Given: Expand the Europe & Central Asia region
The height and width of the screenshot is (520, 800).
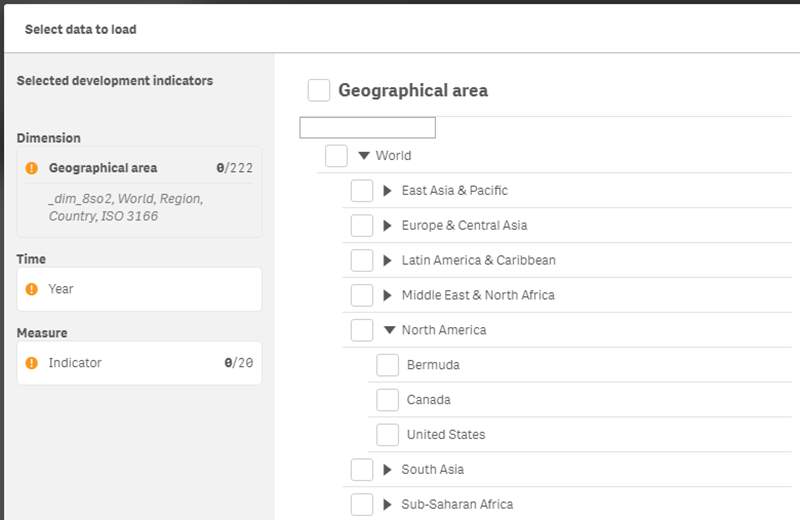Looking at the screenshot, I should point(388,226).
